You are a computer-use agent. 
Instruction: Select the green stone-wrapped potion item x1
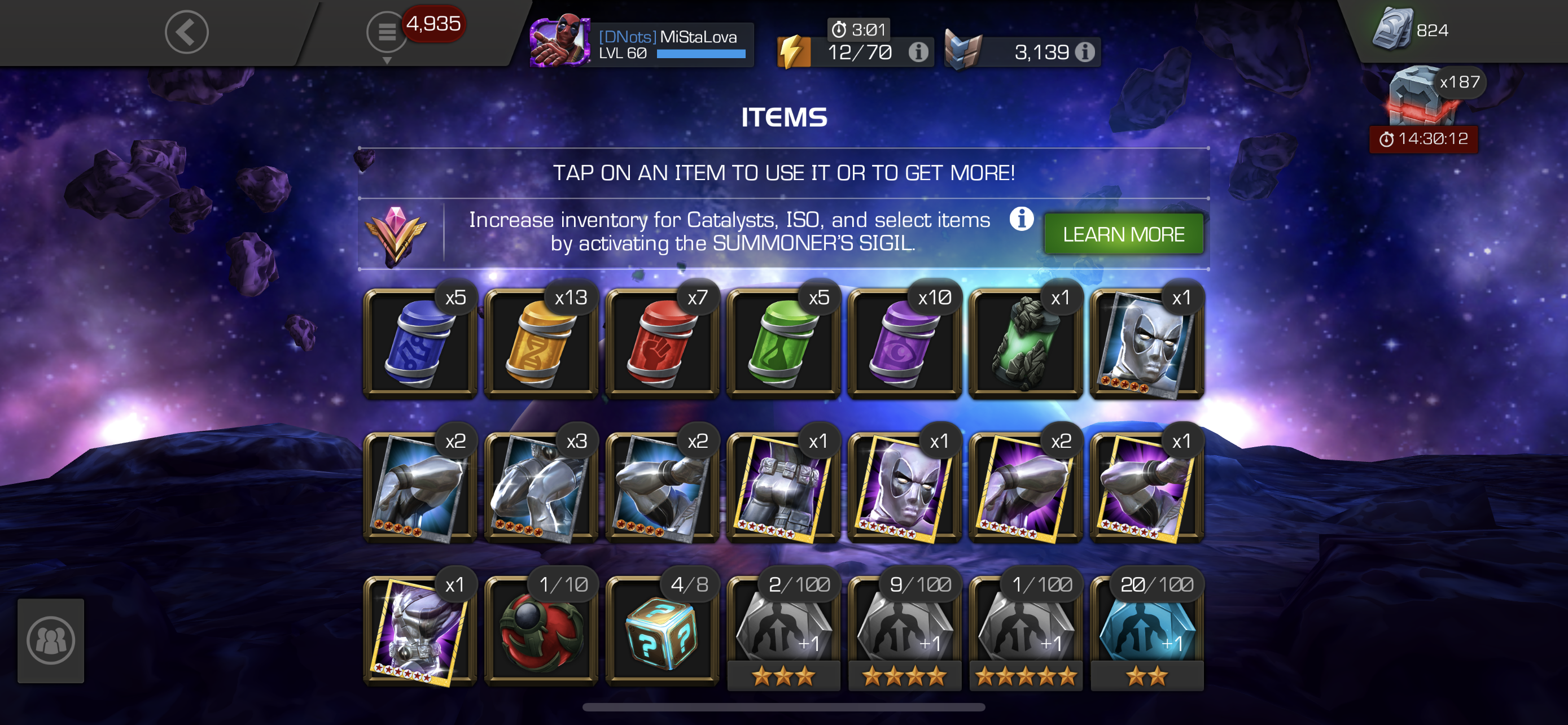pyautogui.click(x=1026, y=344)
